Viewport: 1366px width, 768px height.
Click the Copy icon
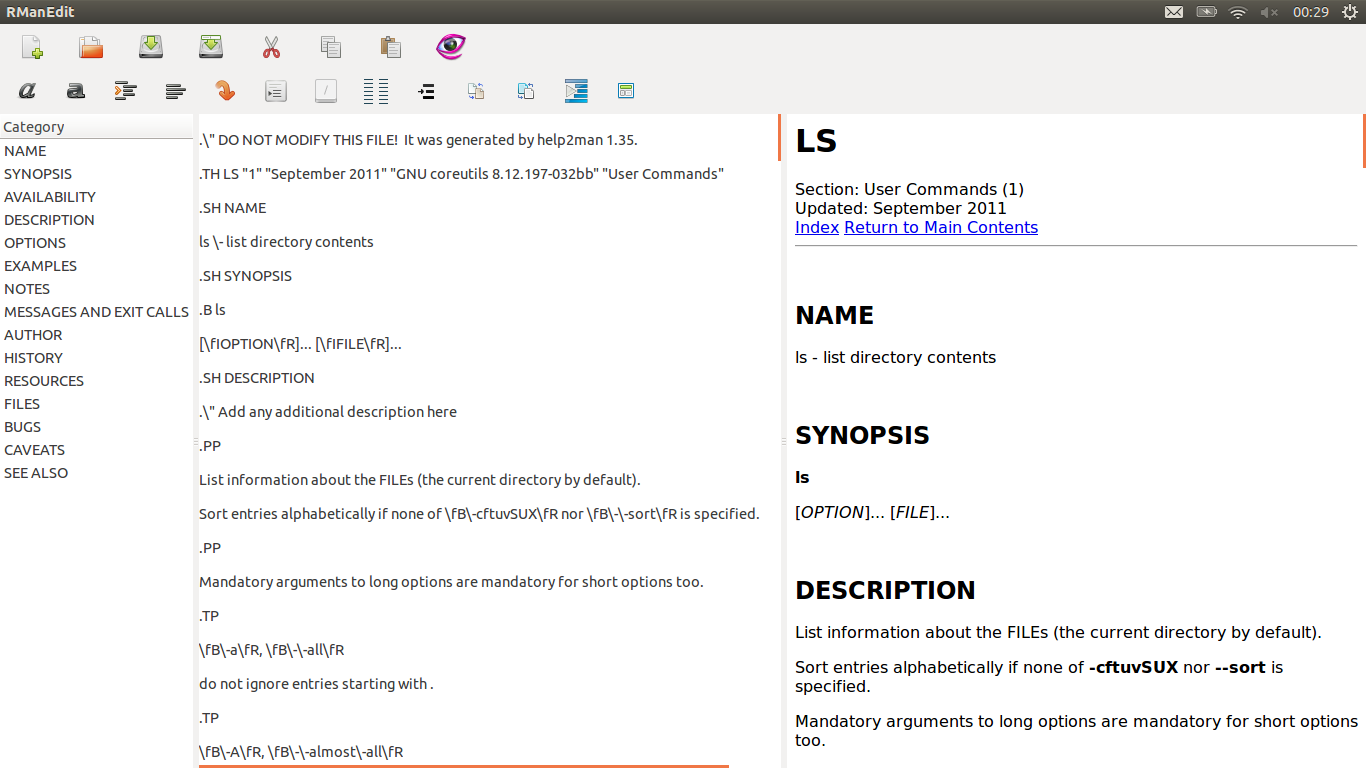[x=331, y=47]
